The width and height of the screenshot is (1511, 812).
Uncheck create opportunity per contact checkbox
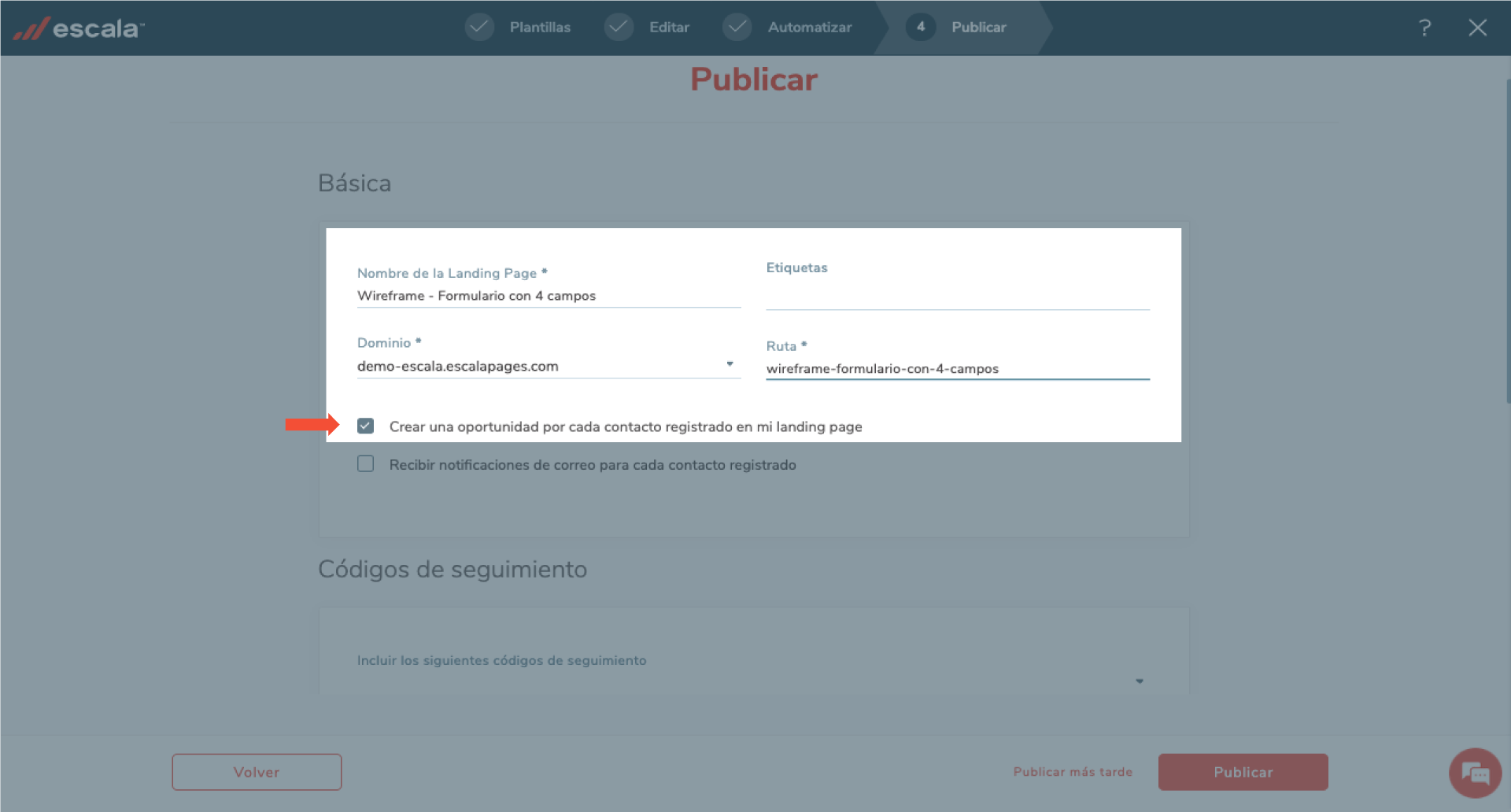pyautogui.click(x=365, y=426)
